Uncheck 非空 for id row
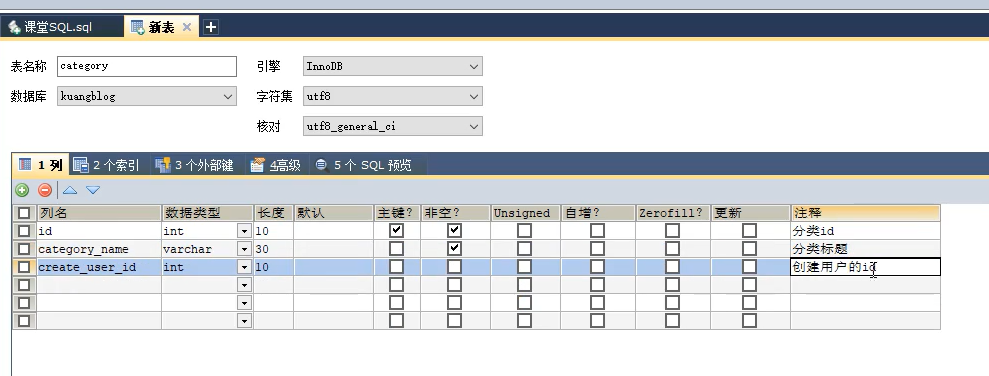The width and height of the screenshot is (989, 376). point(454,231)
